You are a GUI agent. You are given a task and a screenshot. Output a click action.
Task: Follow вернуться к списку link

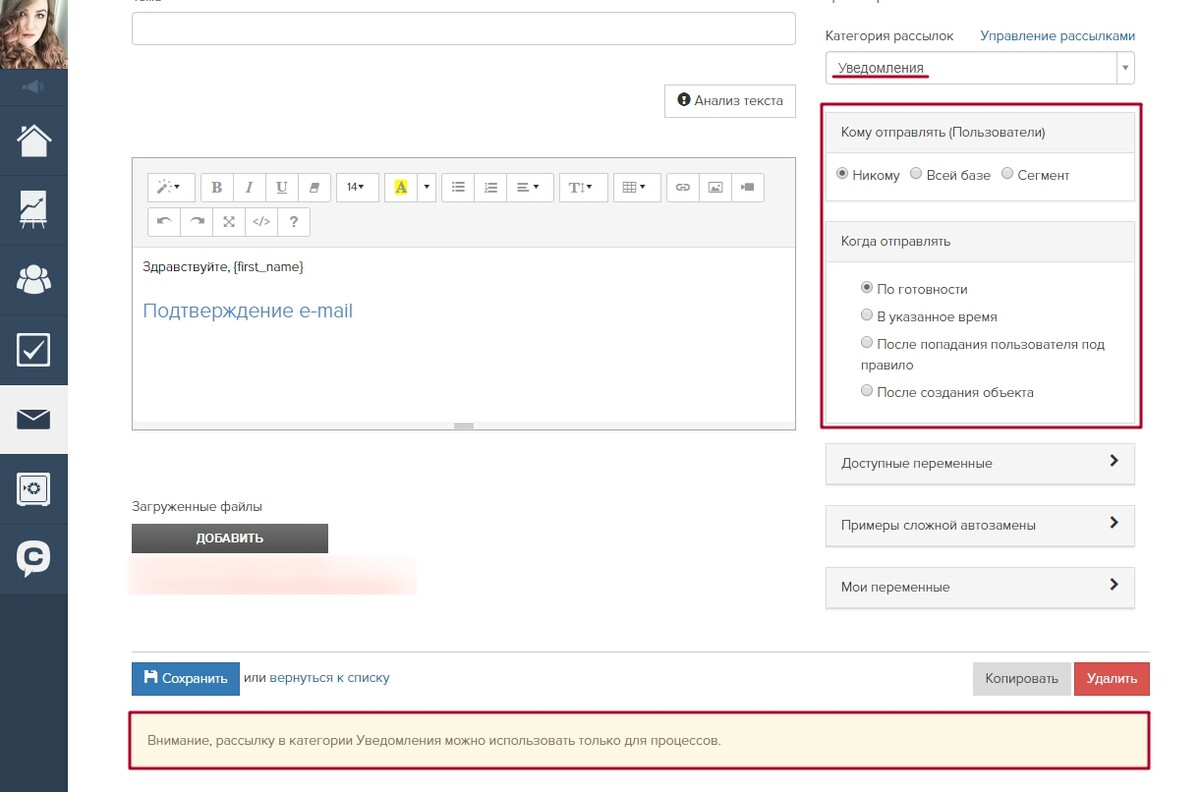tap(329, 678)
